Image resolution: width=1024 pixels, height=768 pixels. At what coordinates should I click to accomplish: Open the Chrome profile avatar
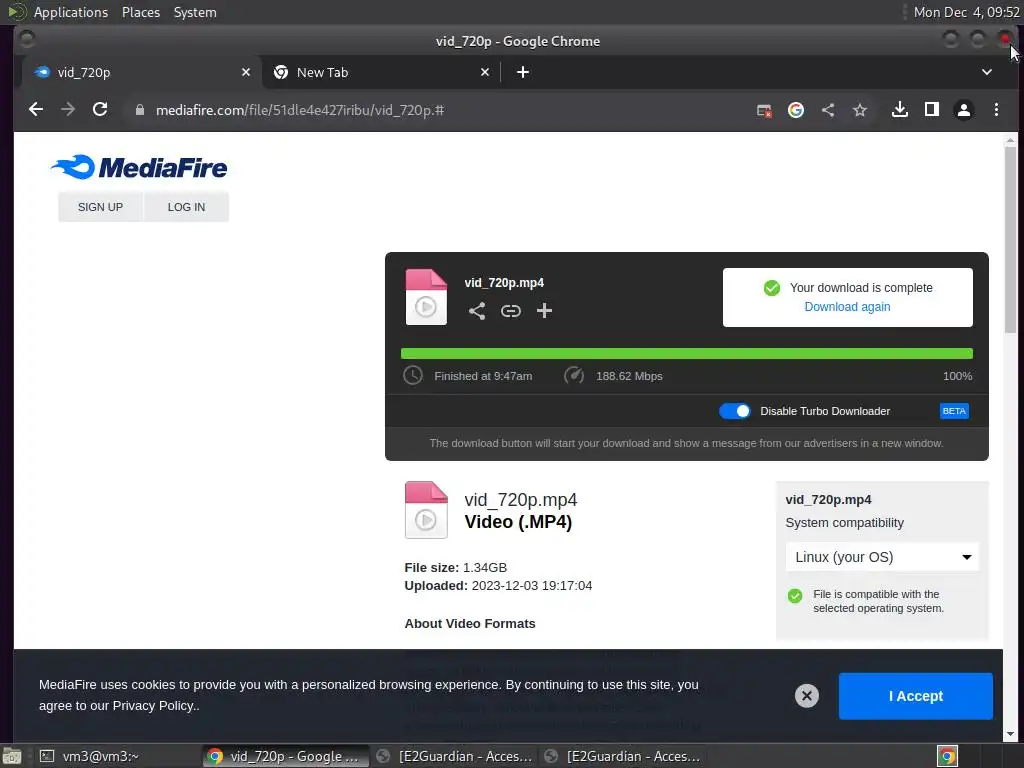coord(963,110)
